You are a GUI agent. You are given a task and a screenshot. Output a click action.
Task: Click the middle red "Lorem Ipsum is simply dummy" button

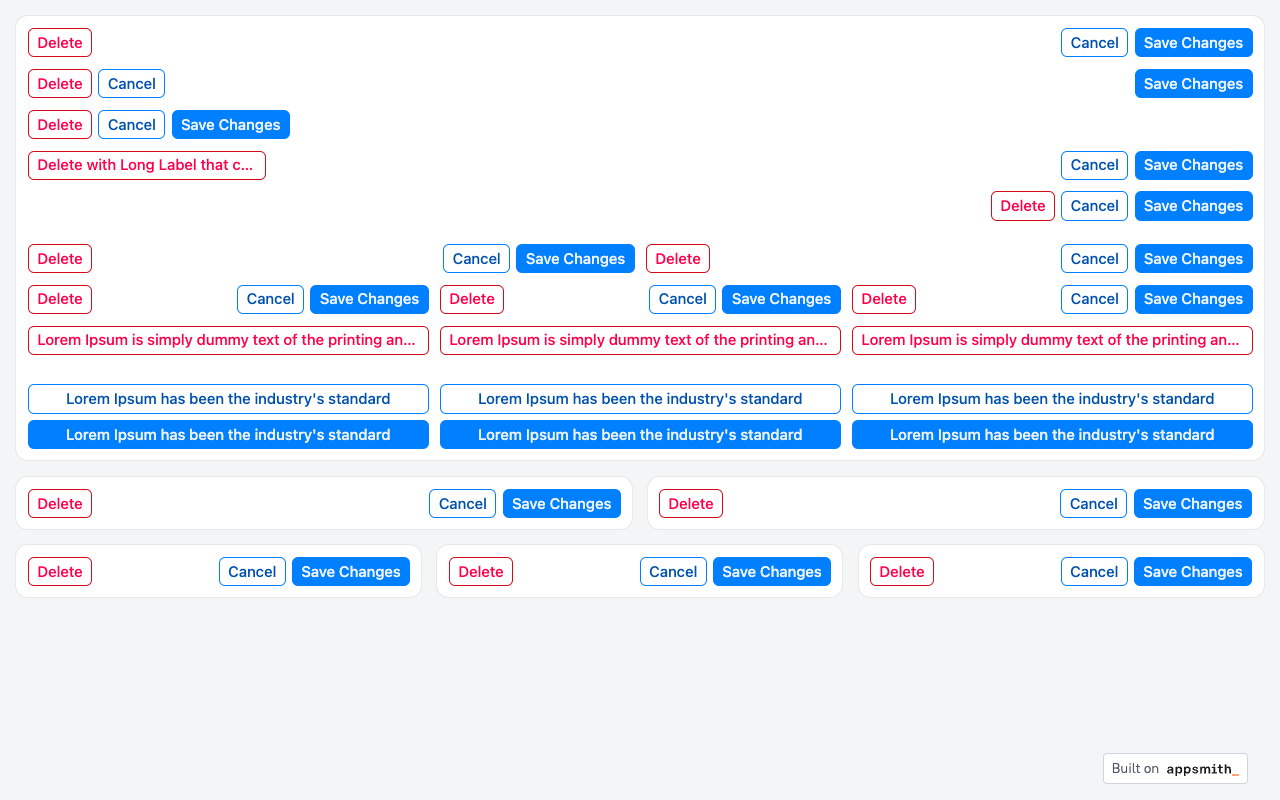tap(640, 340)
